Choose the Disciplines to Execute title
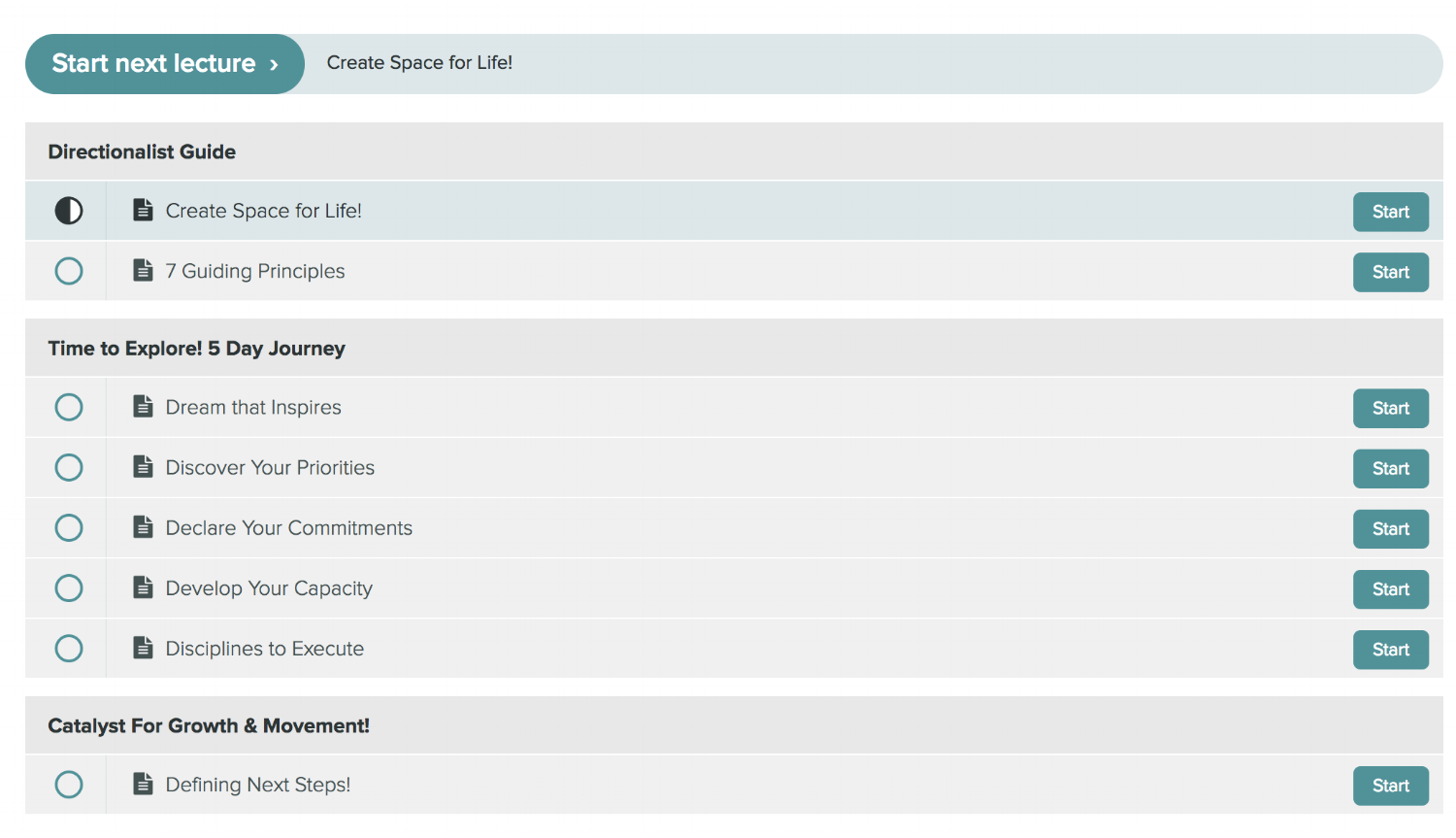Viewport: 1456px width, 838px height. [x=265, y=648]
